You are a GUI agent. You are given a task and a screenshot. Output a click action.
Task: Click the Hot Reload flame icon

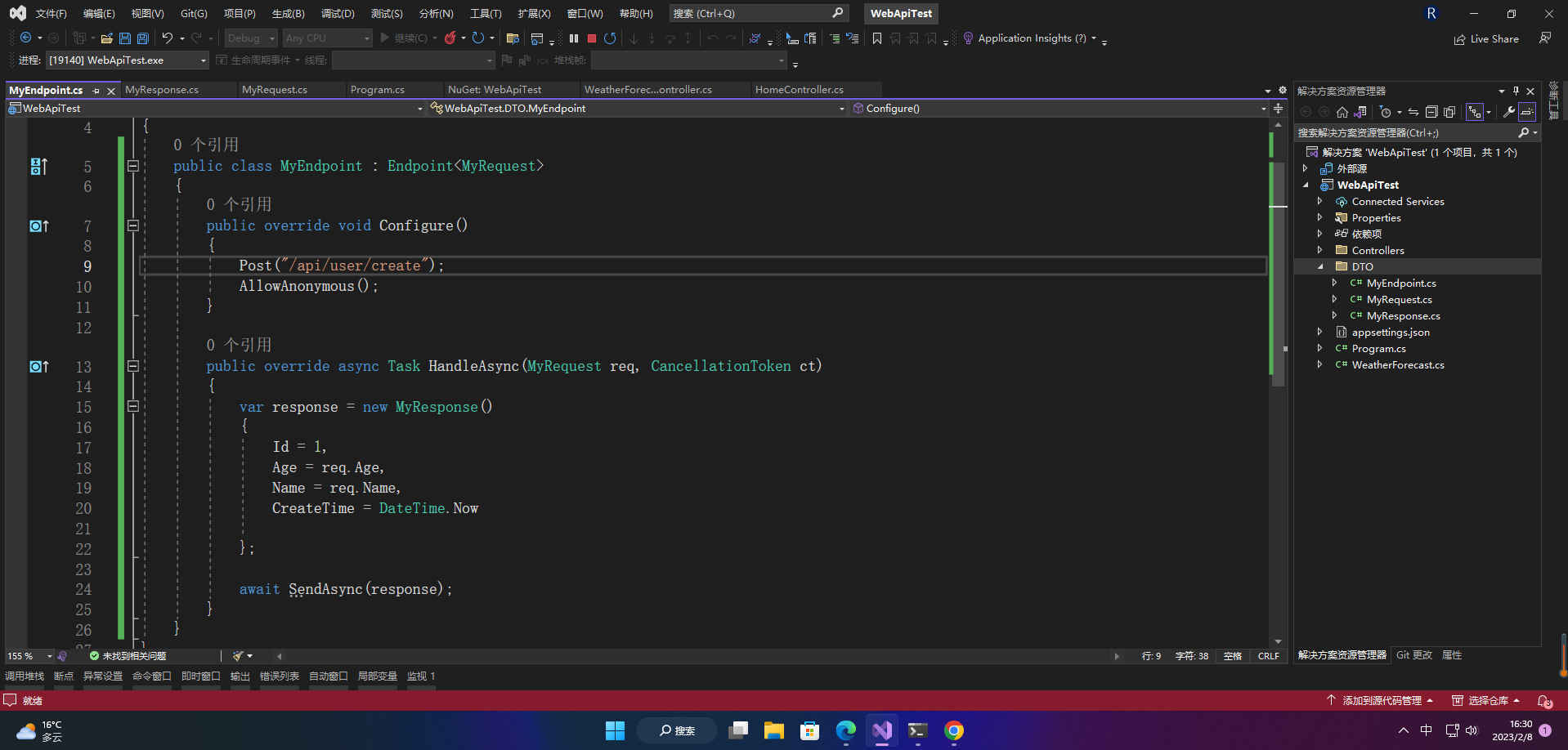point(450,38)
